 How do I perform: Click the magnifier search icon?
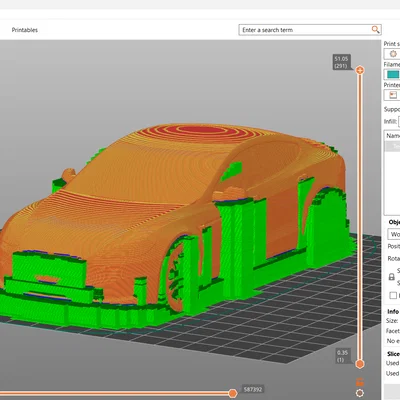376,30
